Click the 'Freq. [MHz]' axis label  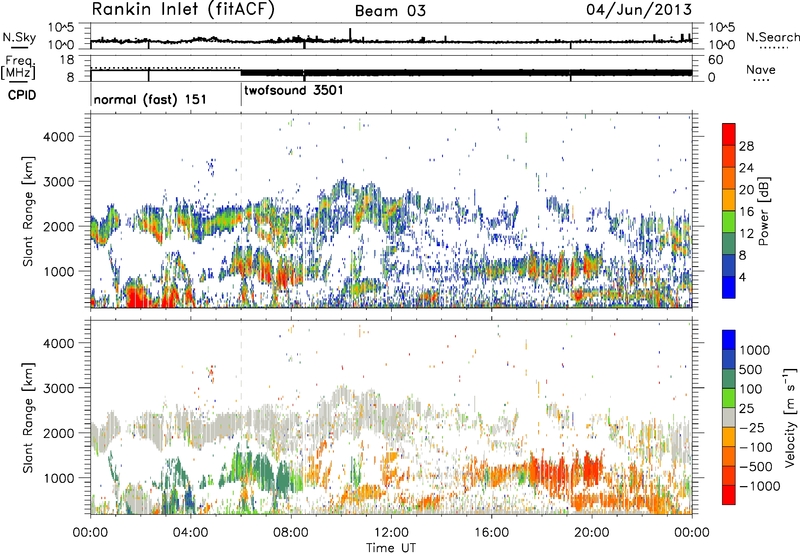click(x=18, y=67)
